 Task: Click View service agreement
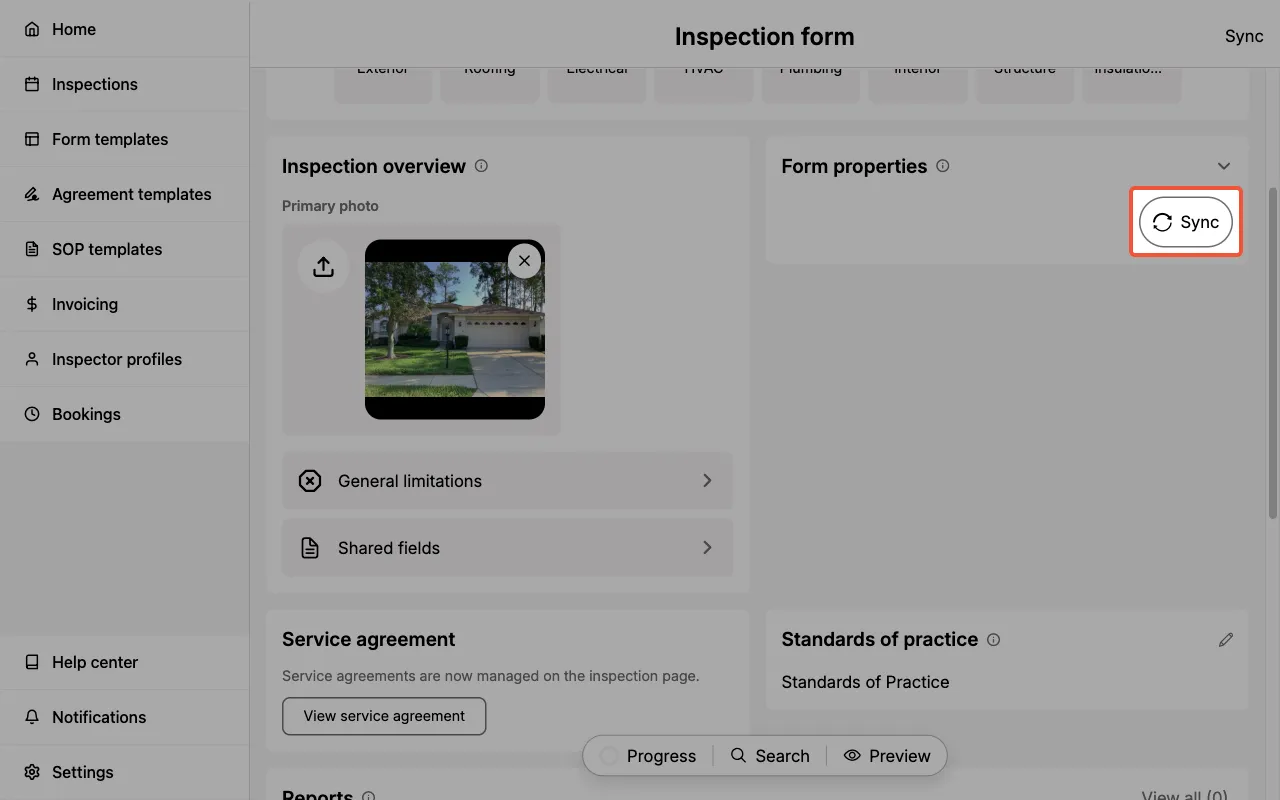pyautogui.click(x=384, y=716)
